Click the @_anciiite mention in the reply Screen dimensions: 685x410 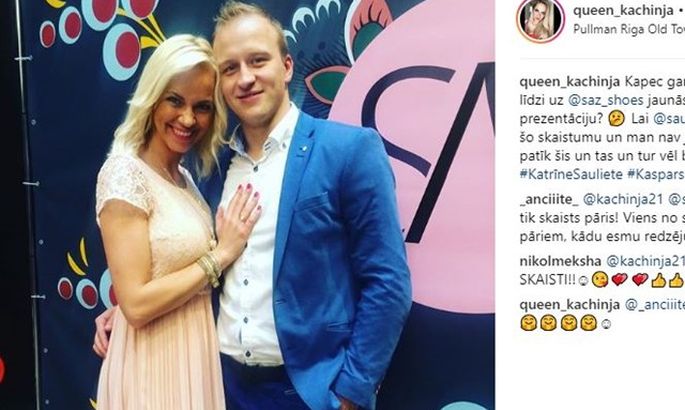pos(655,304)
